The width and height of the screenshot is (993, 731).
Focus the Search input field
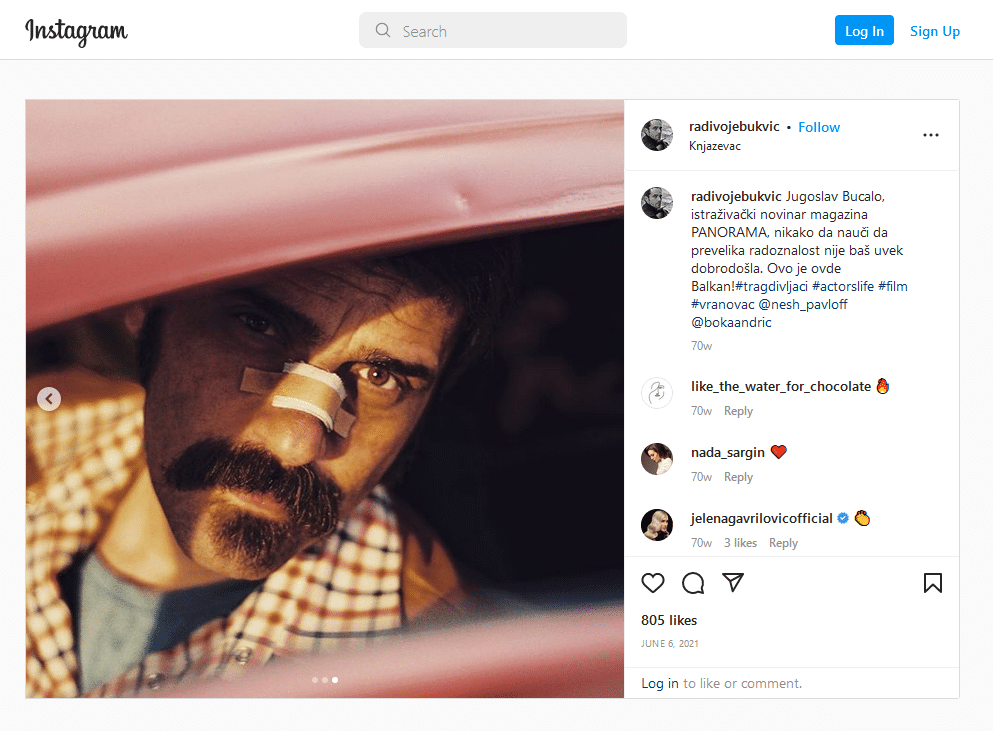493,30
